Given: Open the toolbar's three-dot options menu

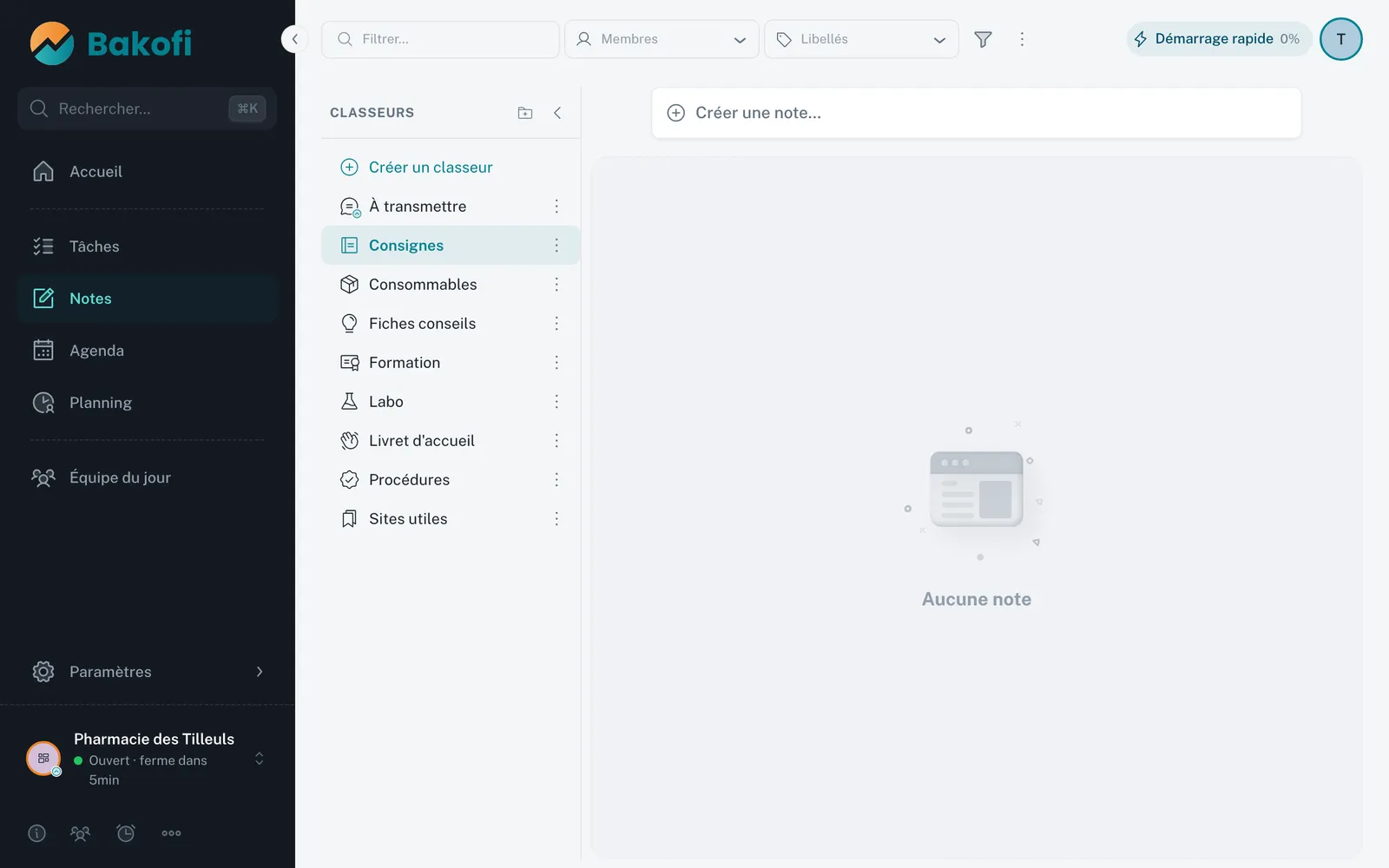Looking at the screenshot, I should point(1022,39).
